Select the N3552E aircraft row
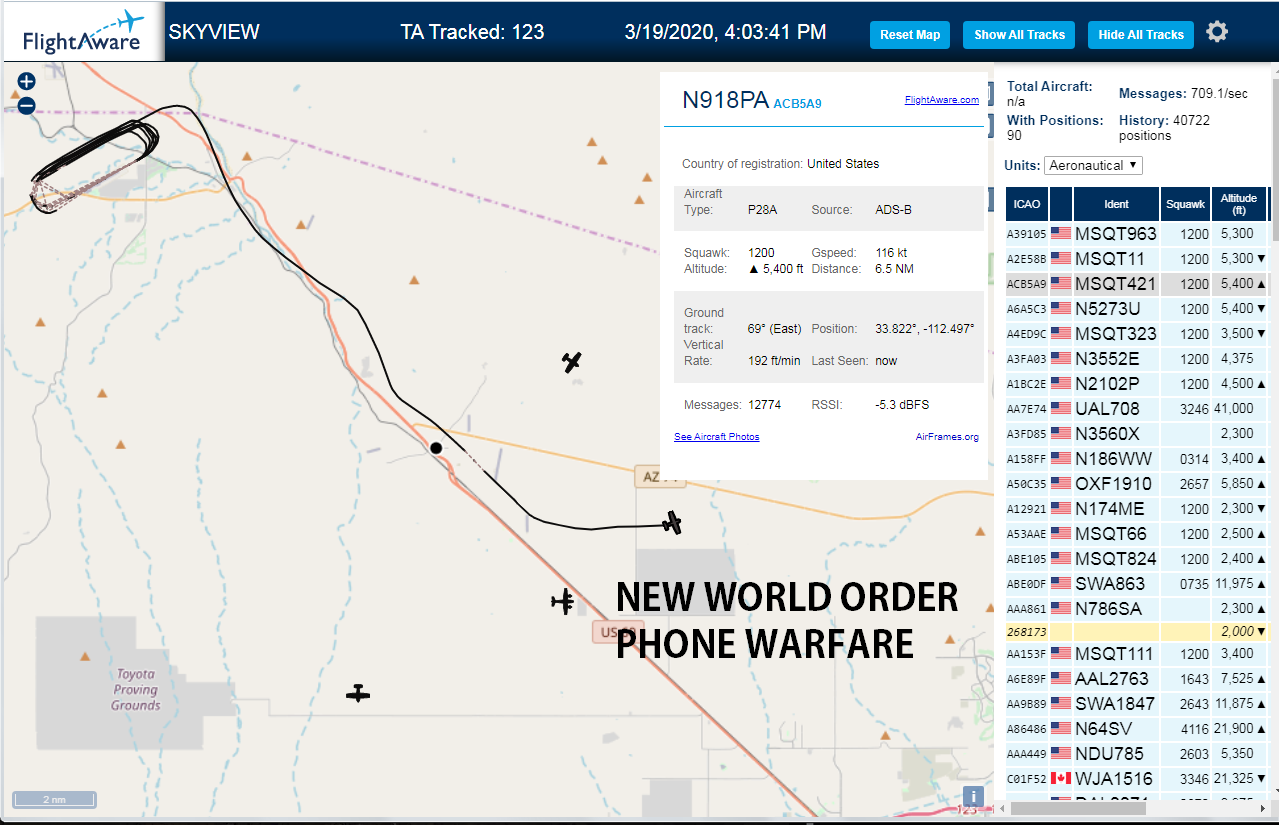The height and width of the screenshot is (825, 1279). point(1137,359)
